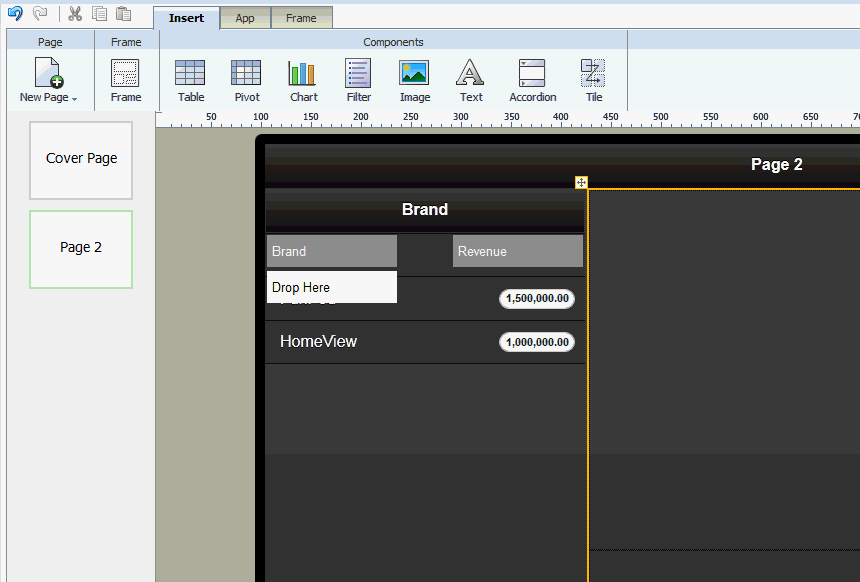Click the horizontal ruler at 300
Screen dimensions: 860x582
pyautogui.click(x=461, y=119)
